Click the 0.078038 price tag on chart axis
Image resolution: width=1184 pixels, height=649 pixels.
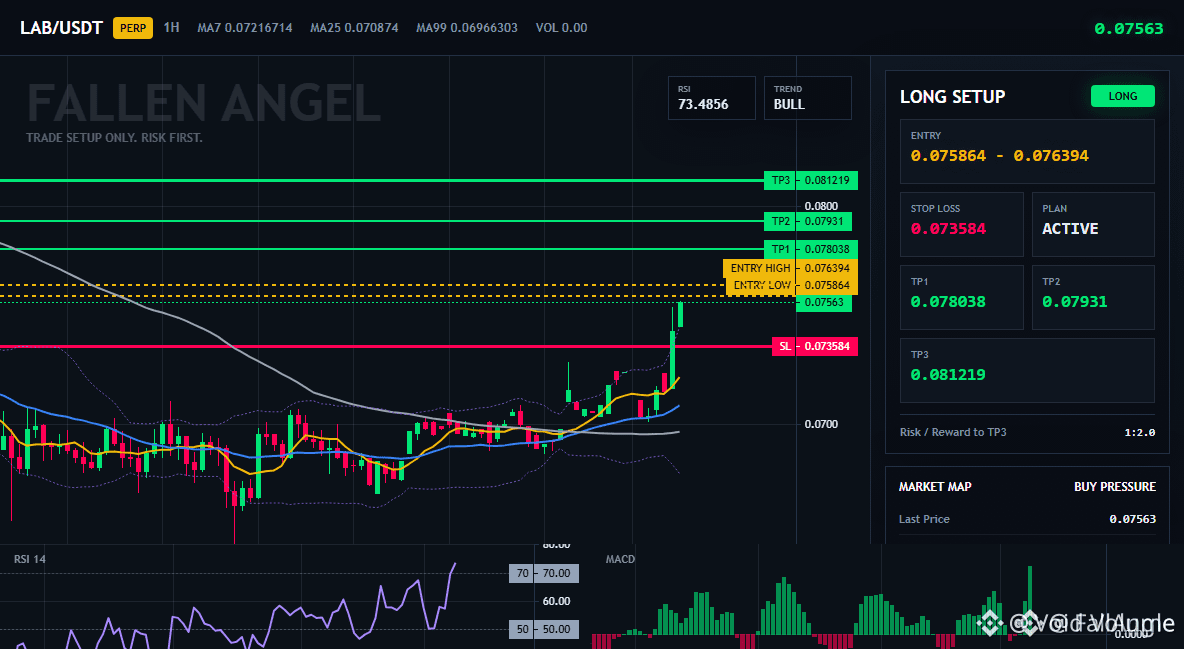point(827,249)
